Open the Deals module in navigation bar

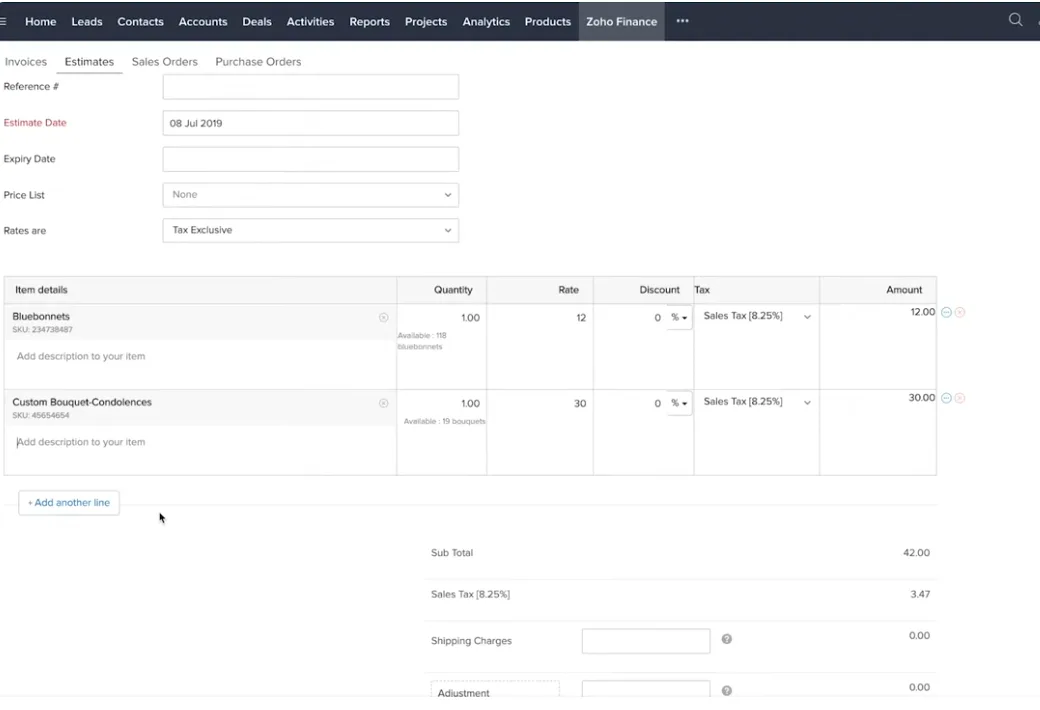click(257, 22)
